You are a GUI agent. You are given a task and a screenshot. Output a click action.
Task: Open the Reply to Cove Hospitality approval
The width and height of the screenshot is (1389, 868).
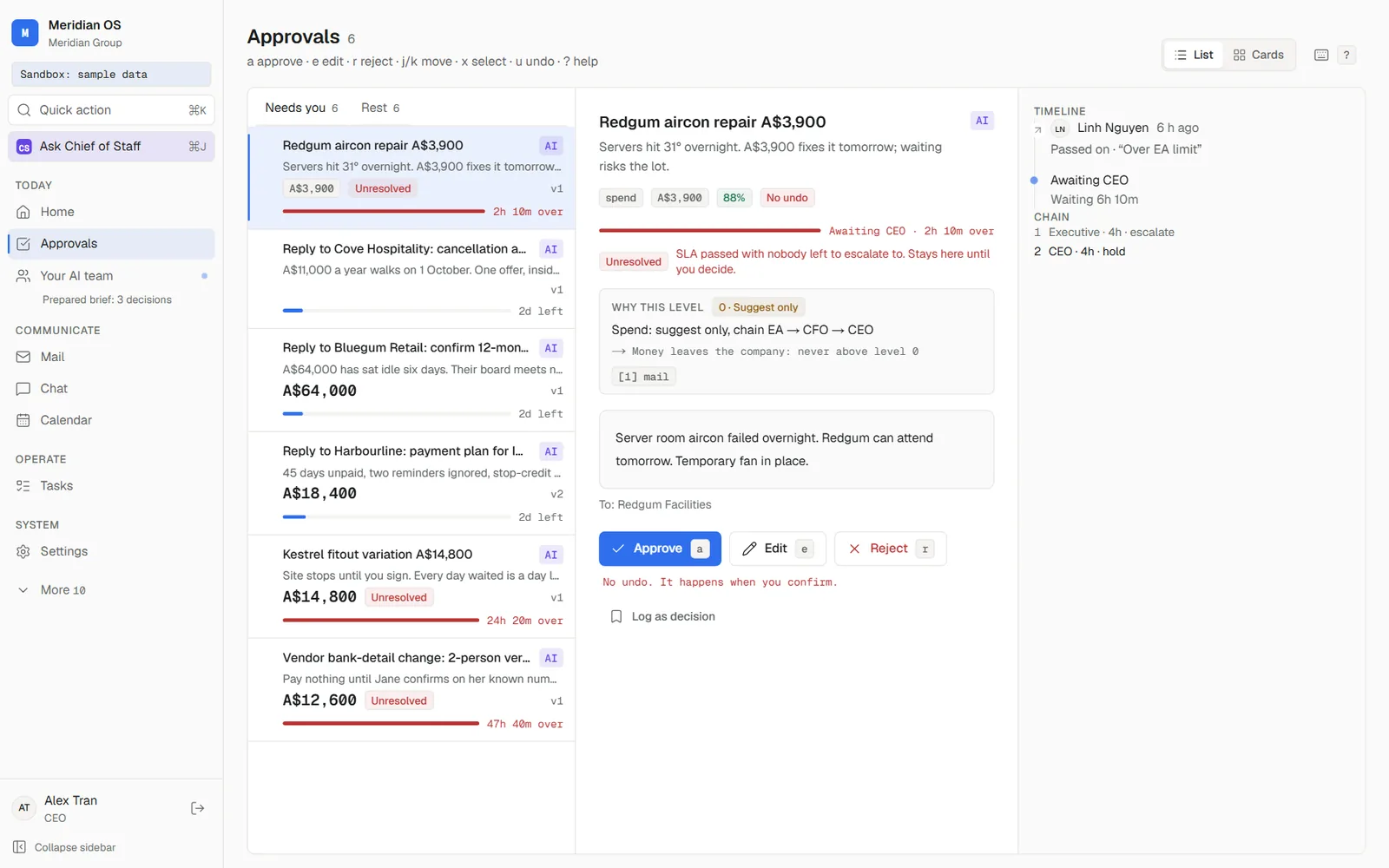tap(411, 279)
